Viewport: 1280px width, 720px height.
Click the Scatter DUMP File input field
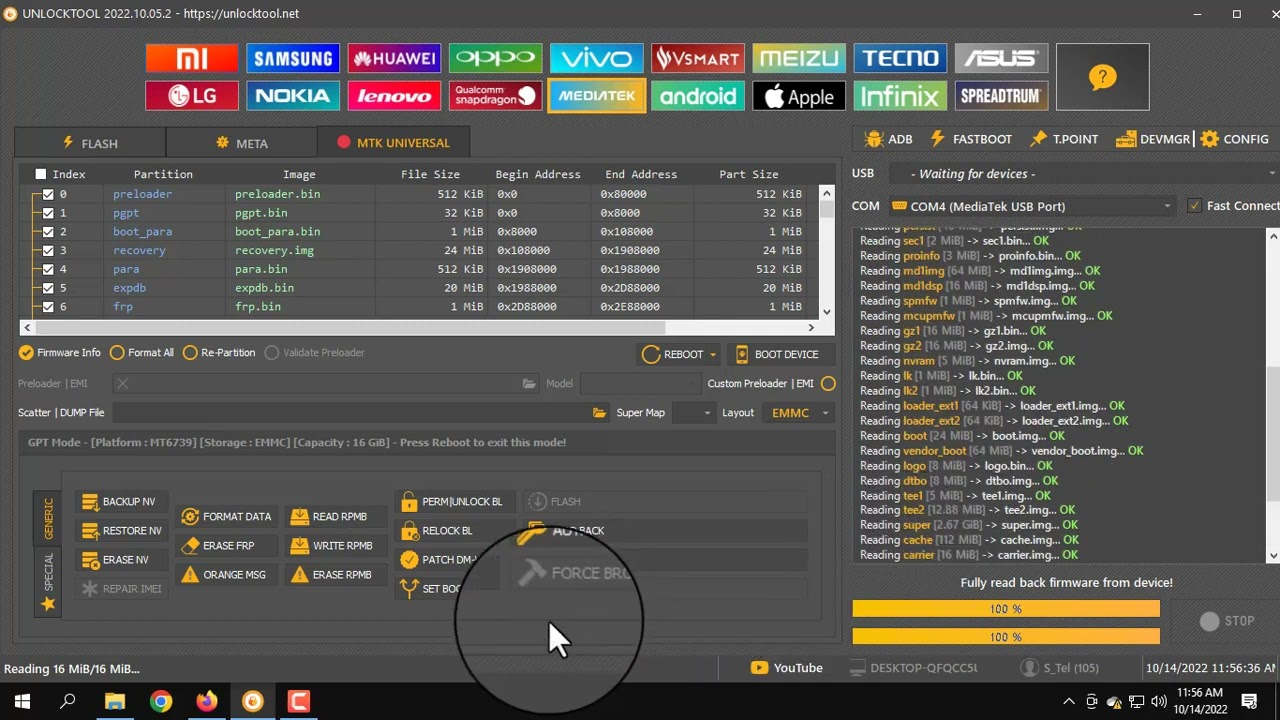click(x=351, y=413)
